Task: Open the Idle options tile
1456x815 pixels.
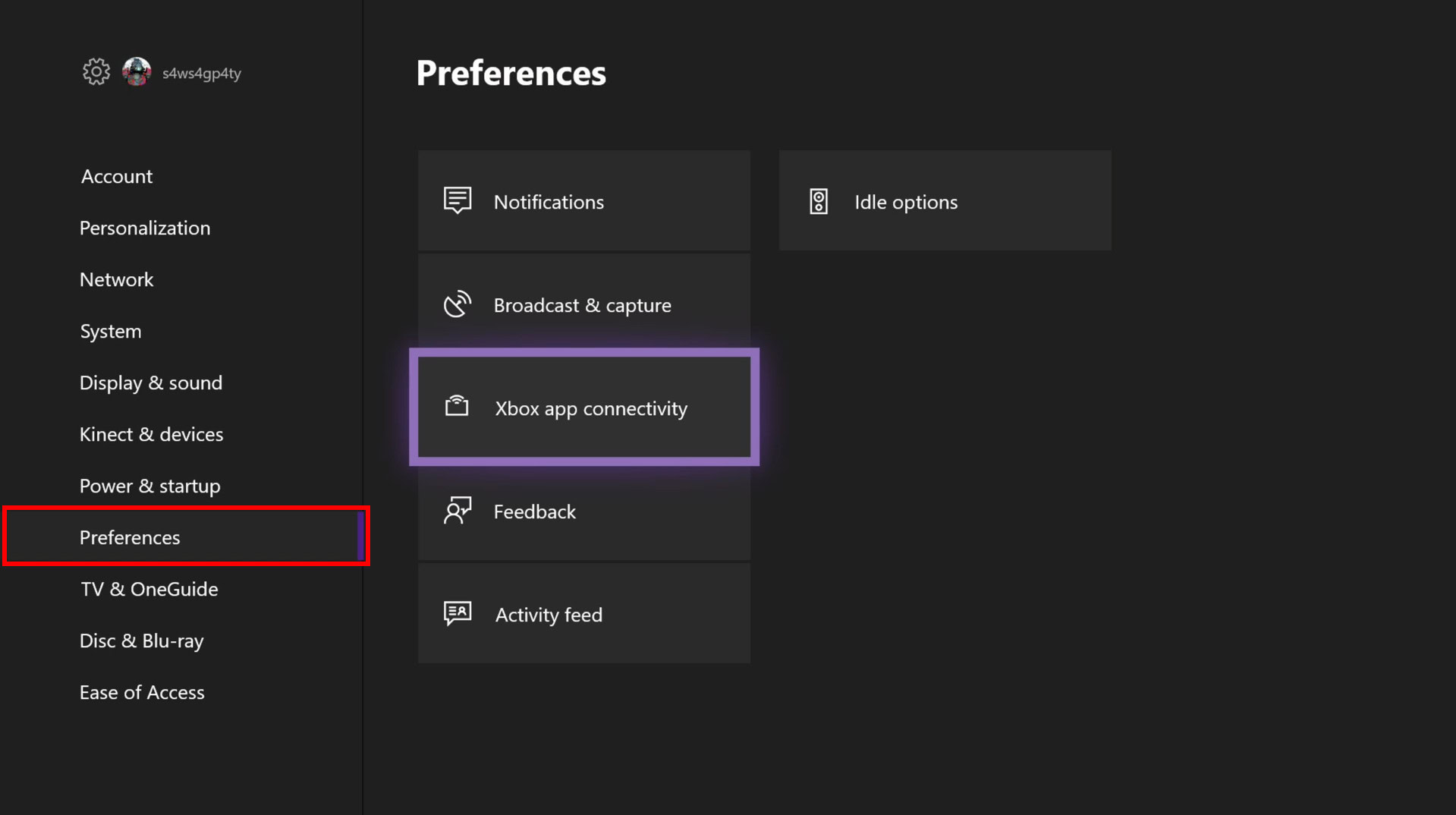Action: [x=945, y=201]
